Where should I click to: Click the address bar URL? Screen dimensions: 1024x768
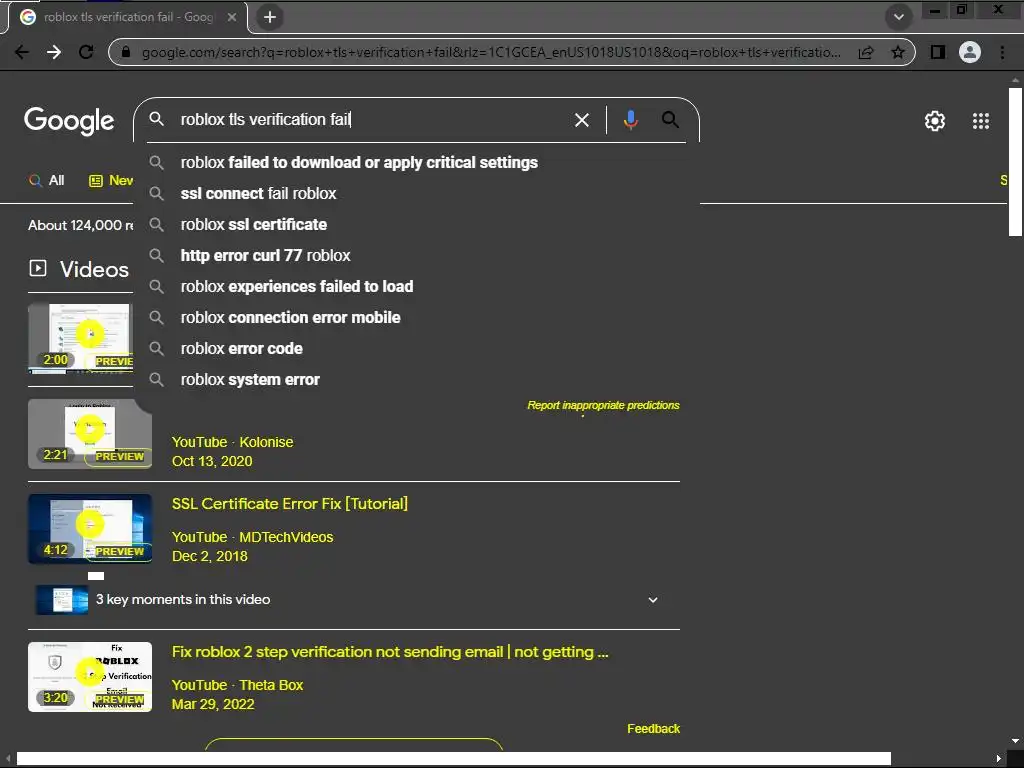pyautogui.click(x=491, y=52)
